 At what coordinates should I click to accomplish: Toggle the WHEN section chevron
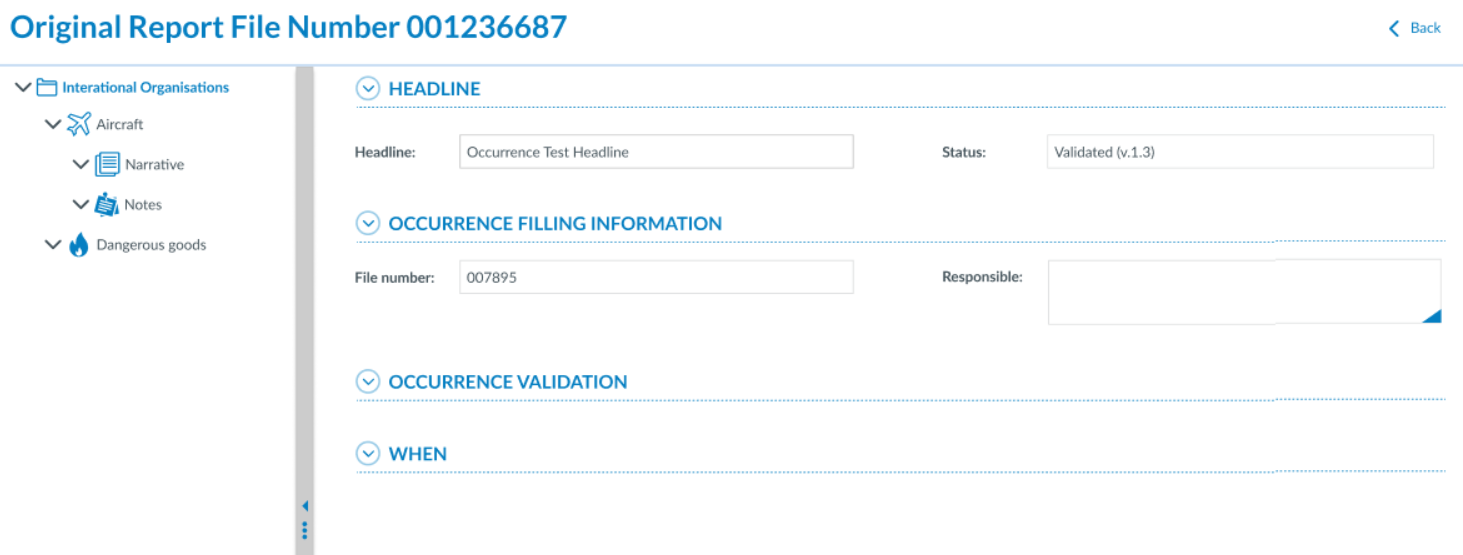click(368, 453)
